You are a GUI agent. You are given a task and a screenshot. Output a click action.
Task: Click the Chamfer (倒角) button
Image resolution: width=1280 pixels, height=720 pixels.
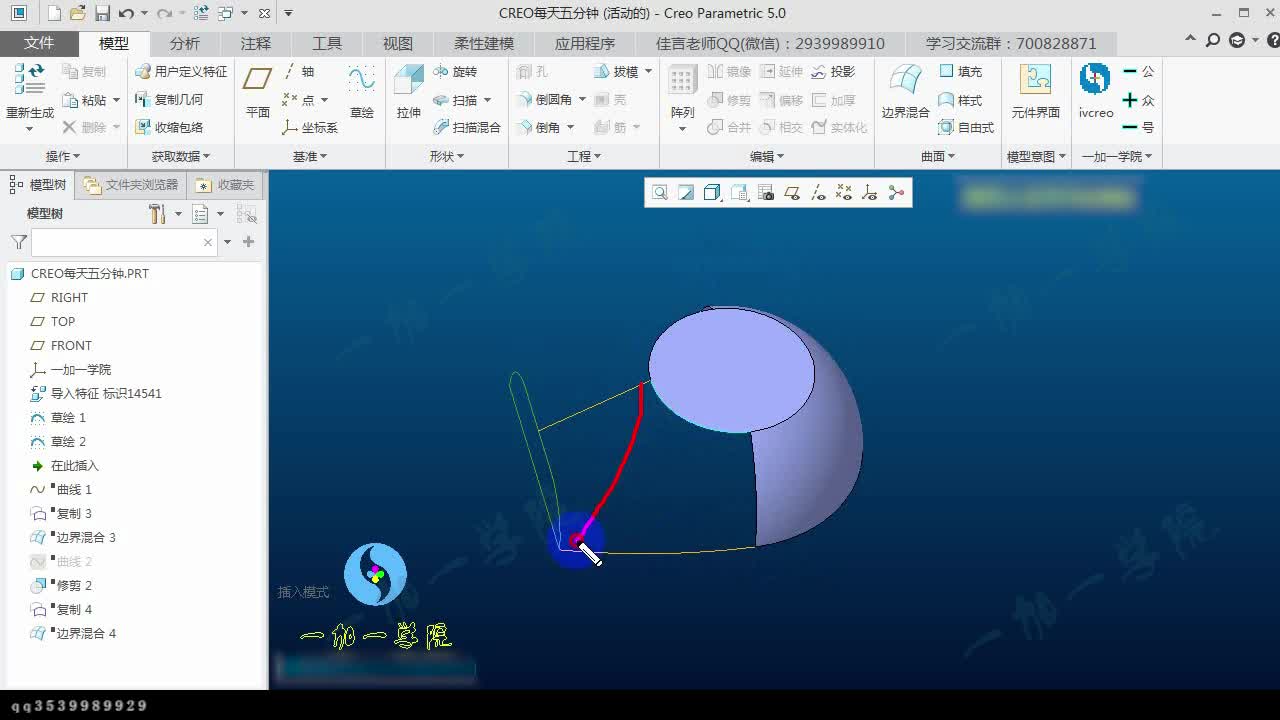pos(540,127)
